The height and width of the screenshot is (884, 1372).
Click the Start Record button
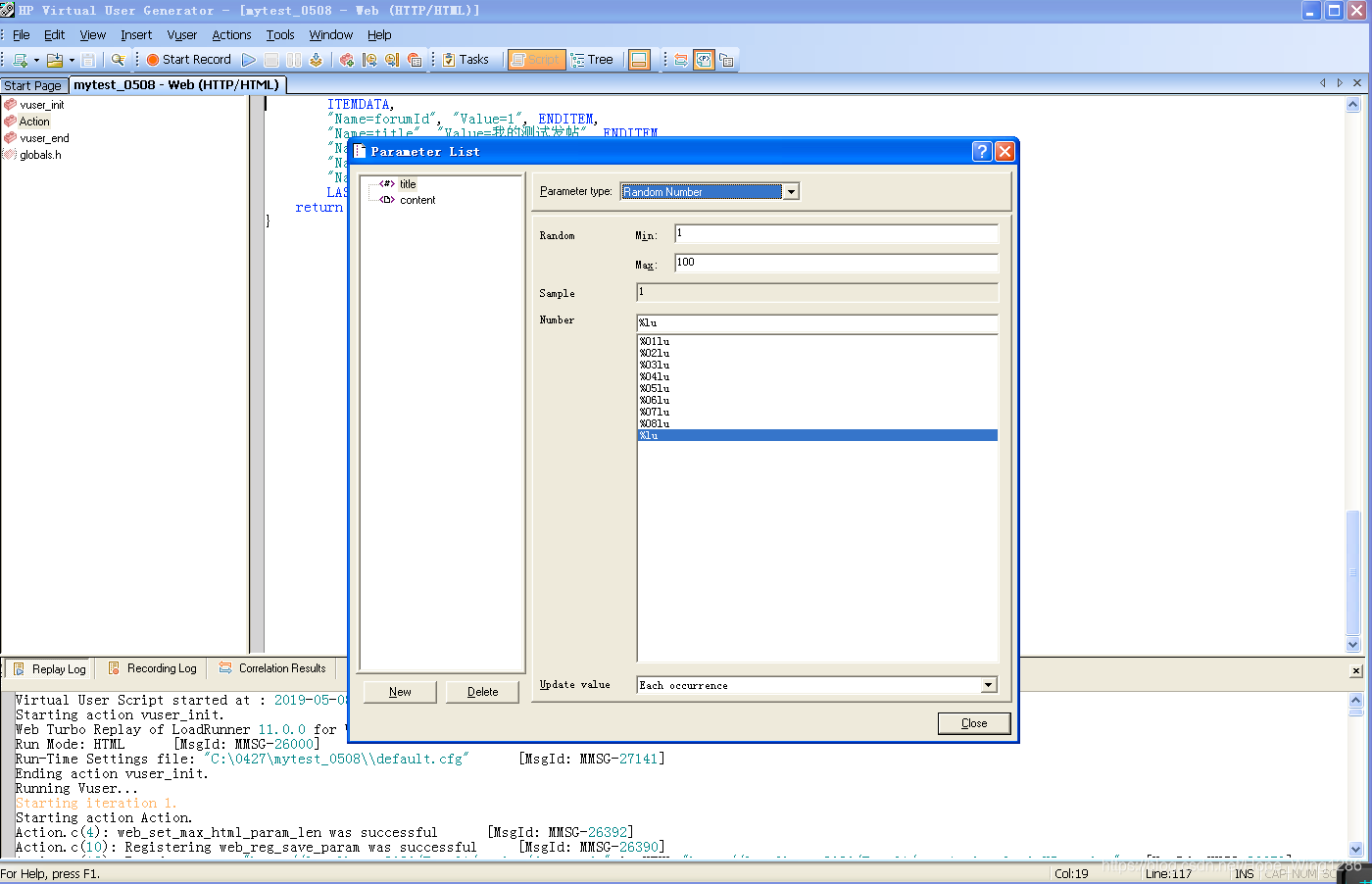click(189, 60)
